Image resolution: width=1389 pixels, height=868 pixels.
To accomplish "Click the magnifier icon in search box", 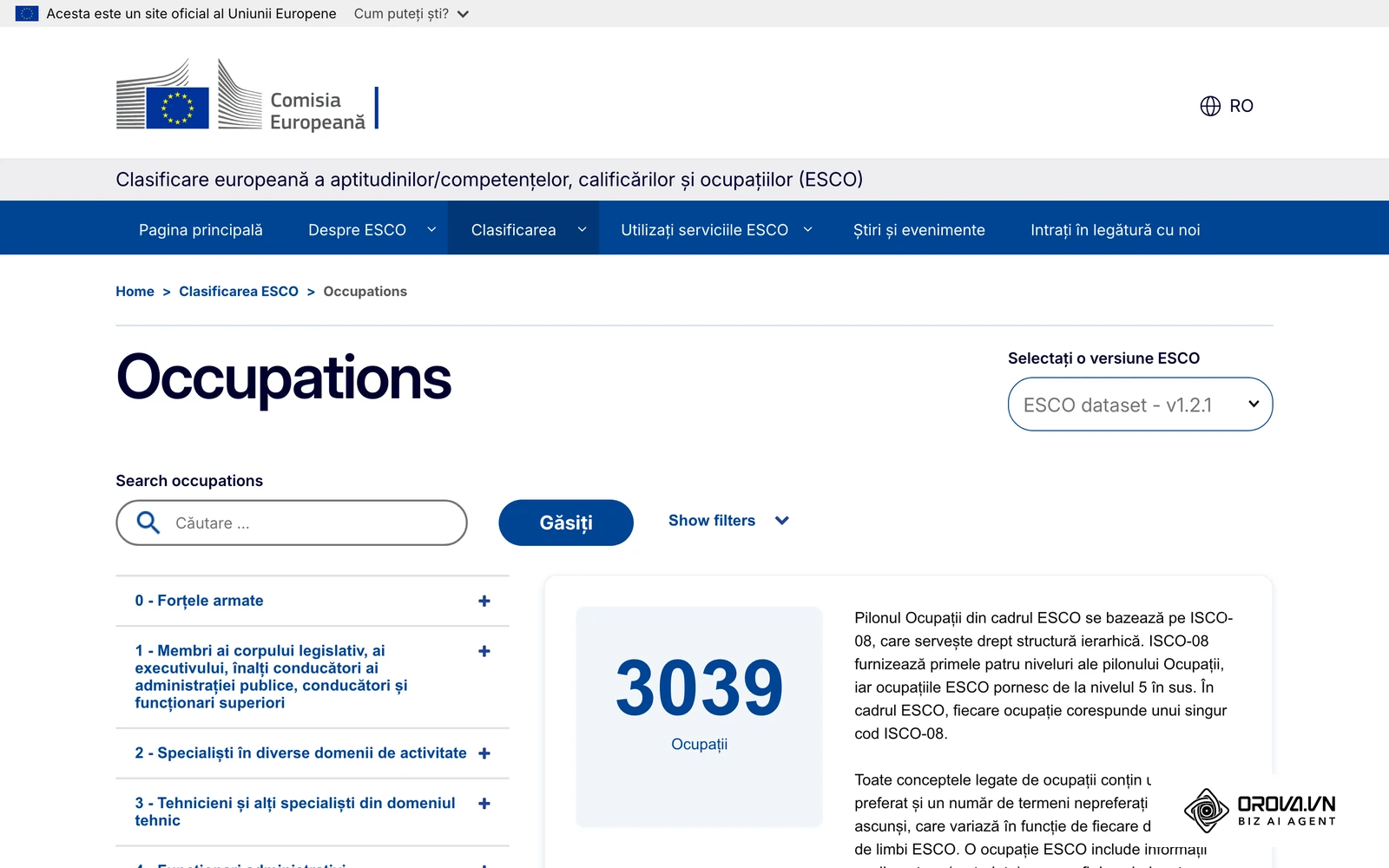I will 148,523.
